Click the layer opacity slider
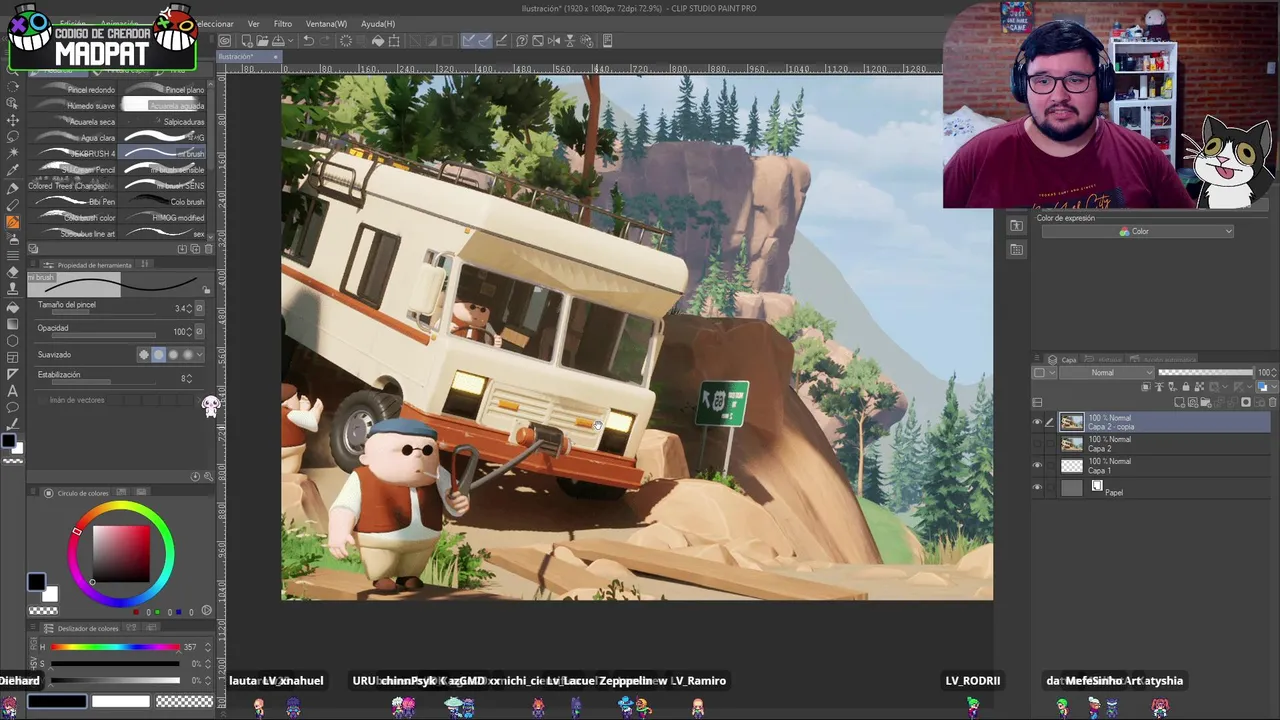Viewport: 1280px width, 720px height. [1206, 372]
